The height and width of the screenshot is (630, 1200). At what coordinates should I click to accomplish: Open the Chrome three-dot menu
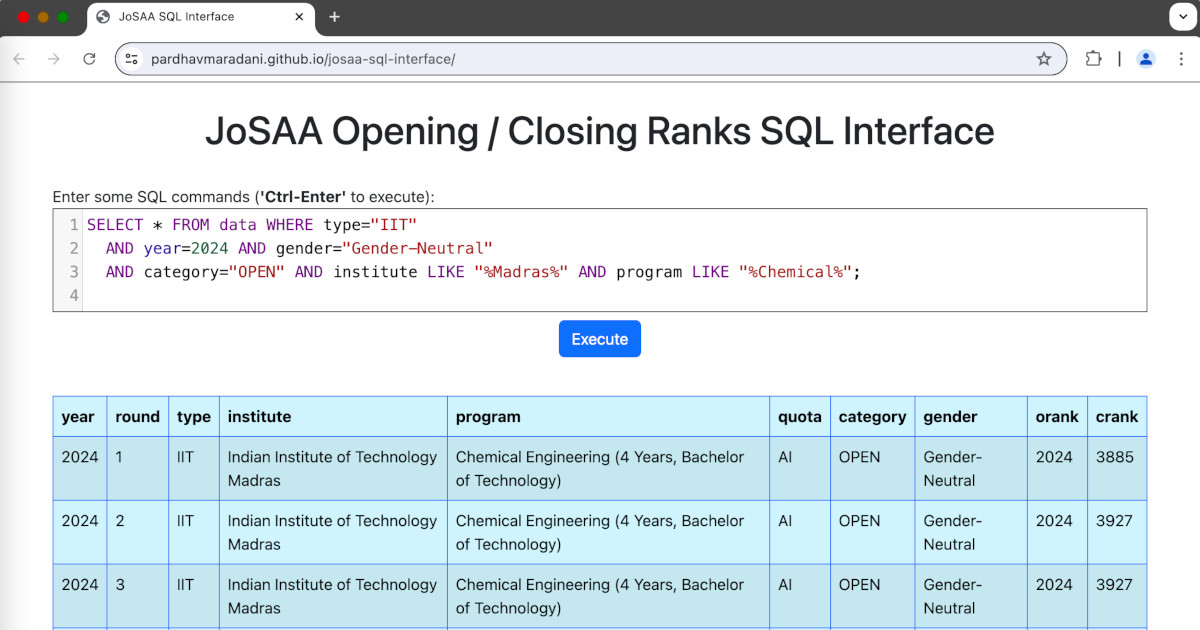[x=1181, y=59]
